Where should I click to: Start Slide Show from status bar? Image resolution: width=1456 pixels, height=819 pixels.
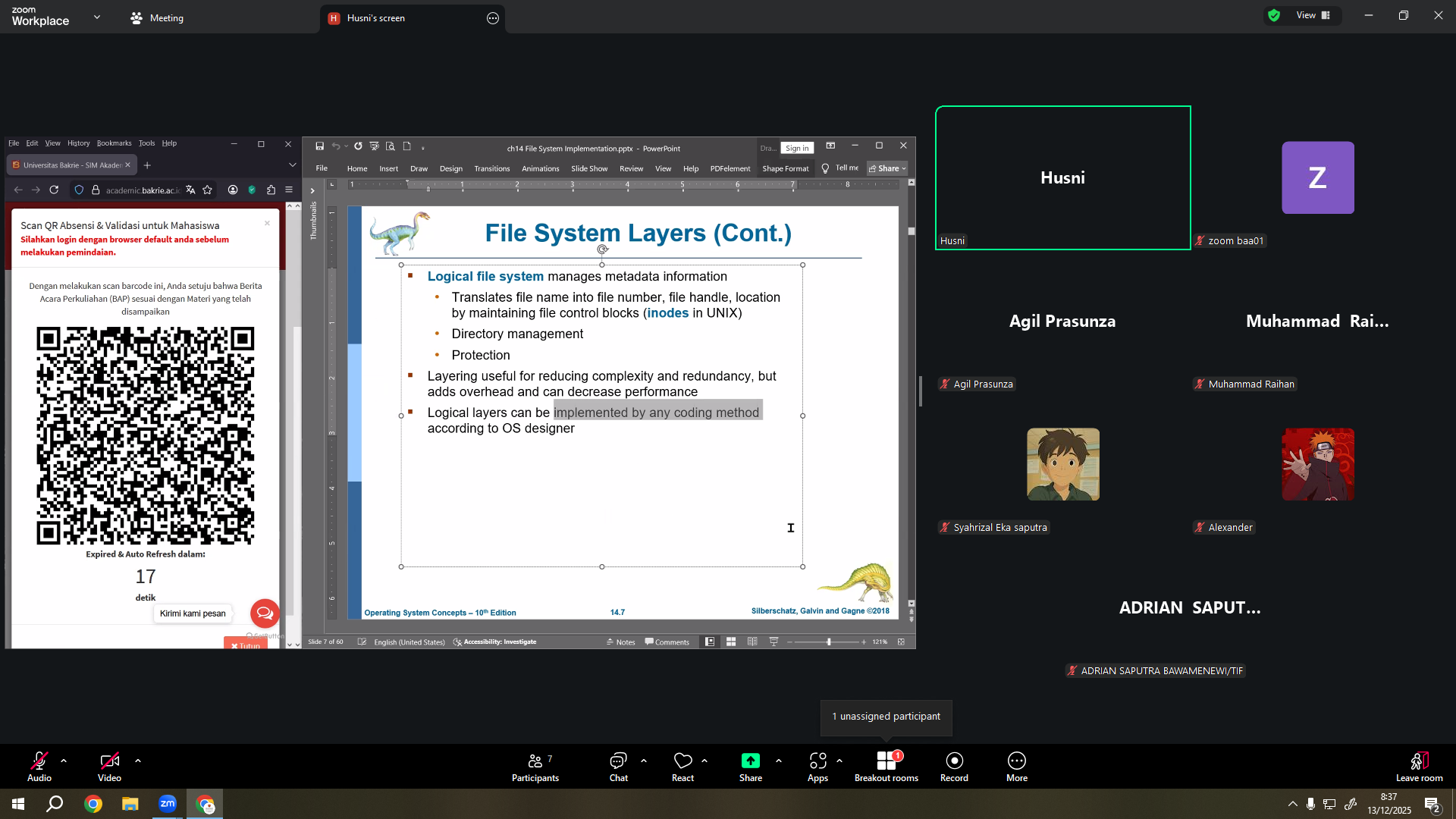pyautogui.click(x=773, y=642)
